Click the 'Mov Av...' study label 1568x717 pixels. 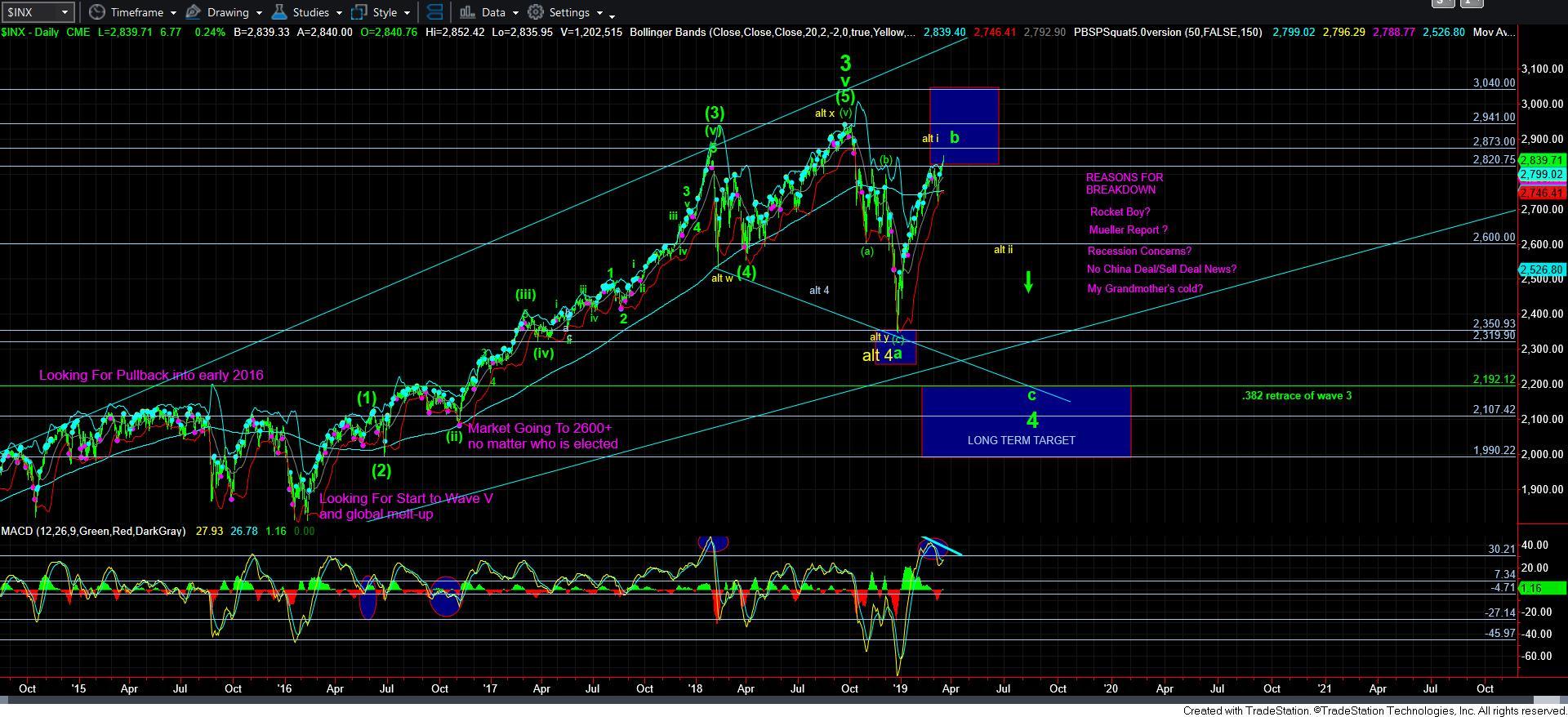pos(1494,33)
